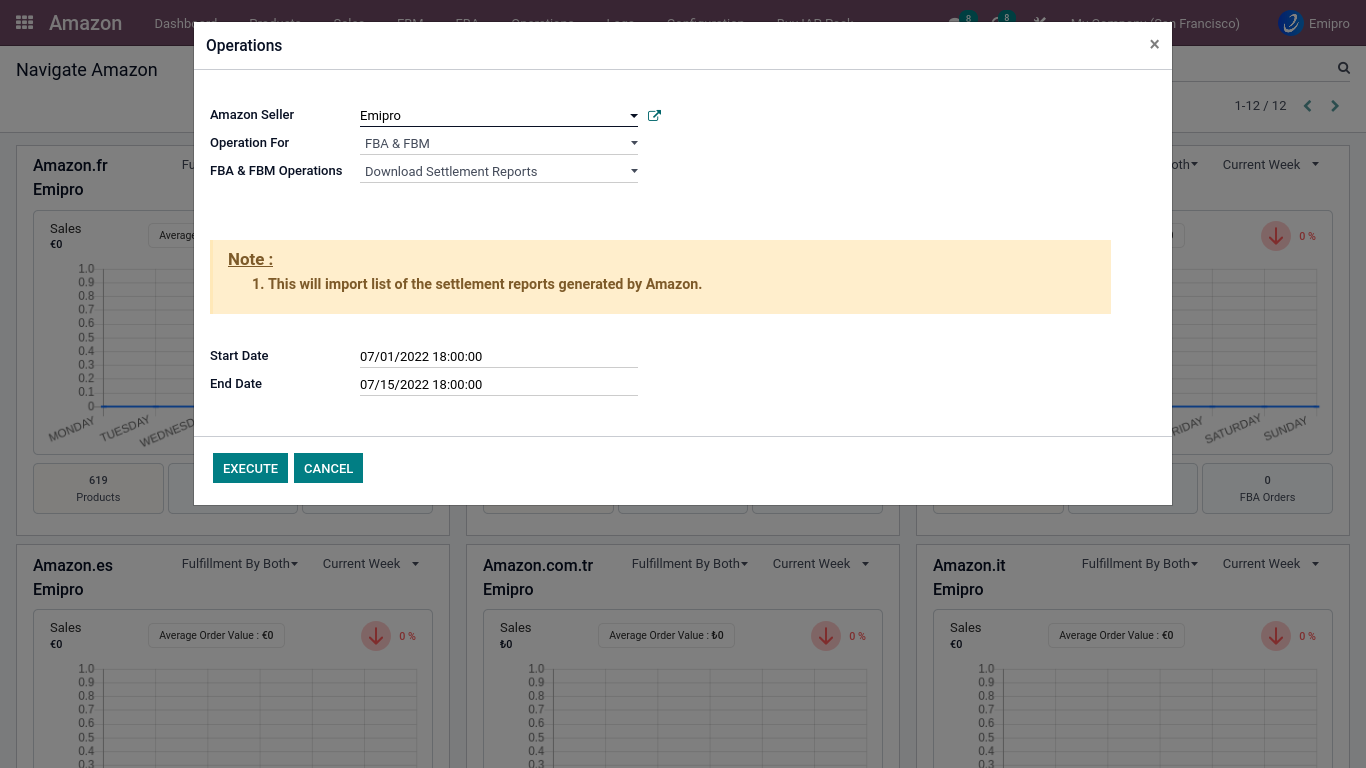Screen dimensions: 1366x768
Task: Open the debug tools icon in top bar
Action: 1040,23
